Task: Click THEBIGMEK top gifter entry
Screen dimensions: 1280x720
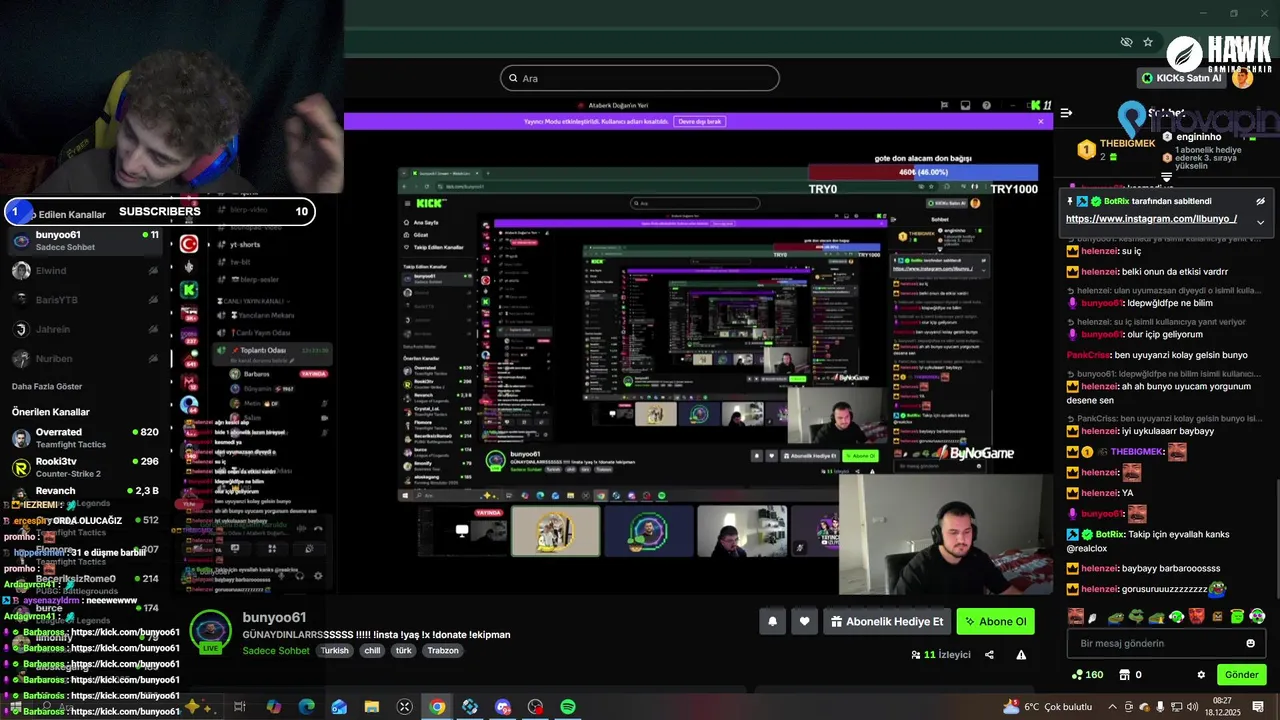Action: (x=1117, y=150)
